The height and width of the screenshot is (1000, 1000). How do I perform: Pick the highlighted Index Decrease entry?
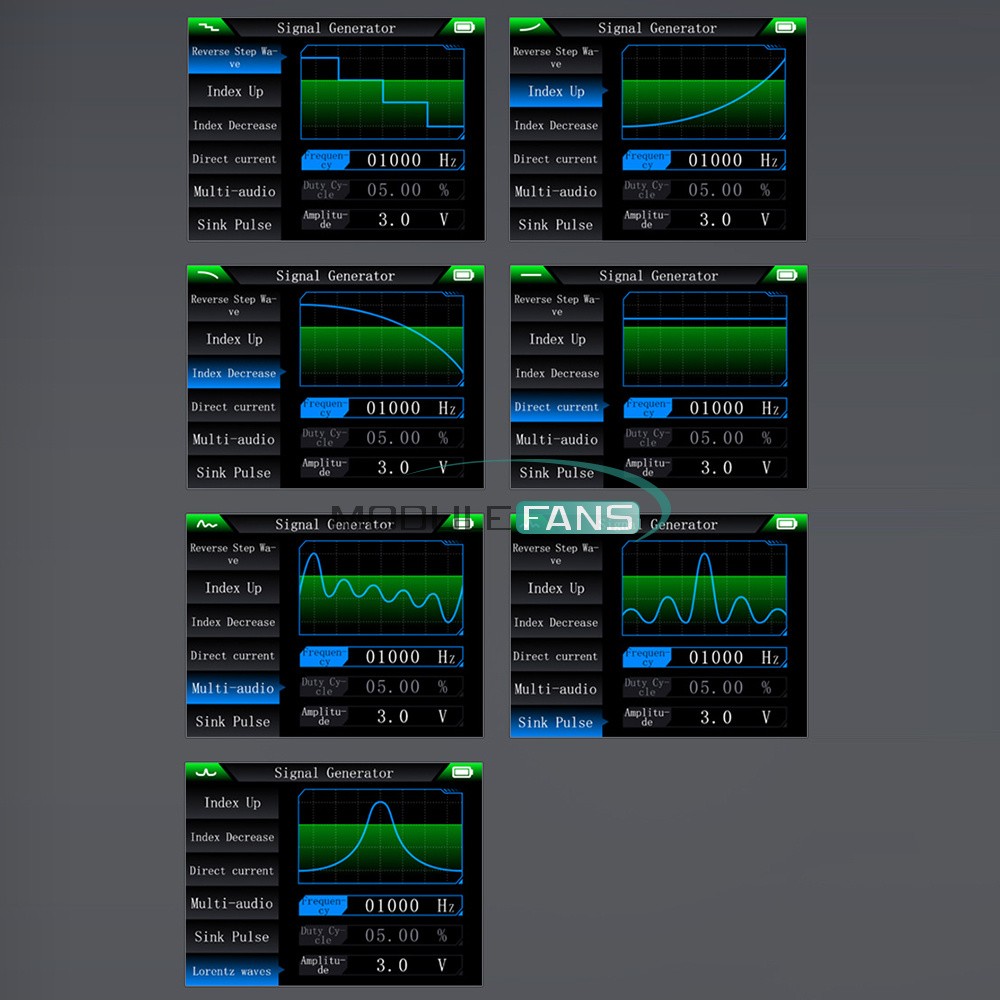[x=234, y=373]
